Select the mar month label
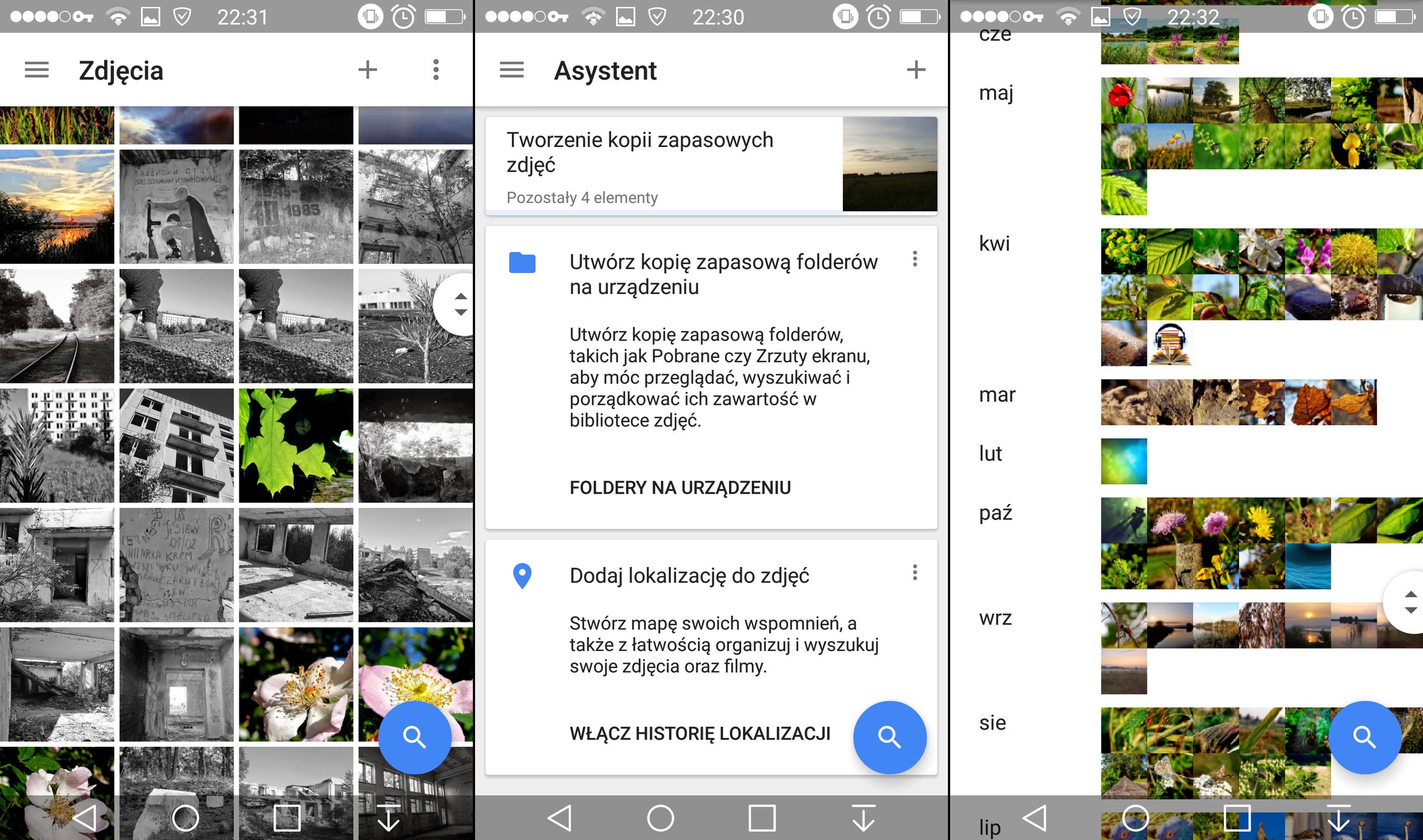This screenshot has width=1423, height=840. pyautogui.click(x=996, y=395)
